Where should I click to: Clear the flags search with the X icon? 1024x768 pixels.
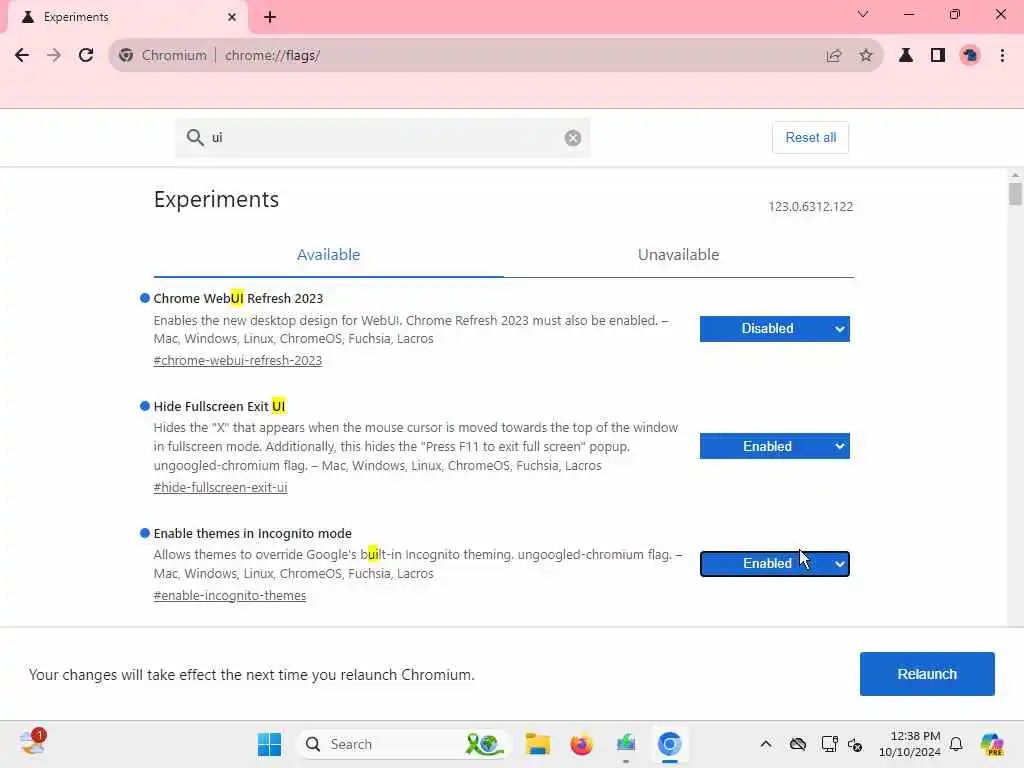[x=573, y=138]
